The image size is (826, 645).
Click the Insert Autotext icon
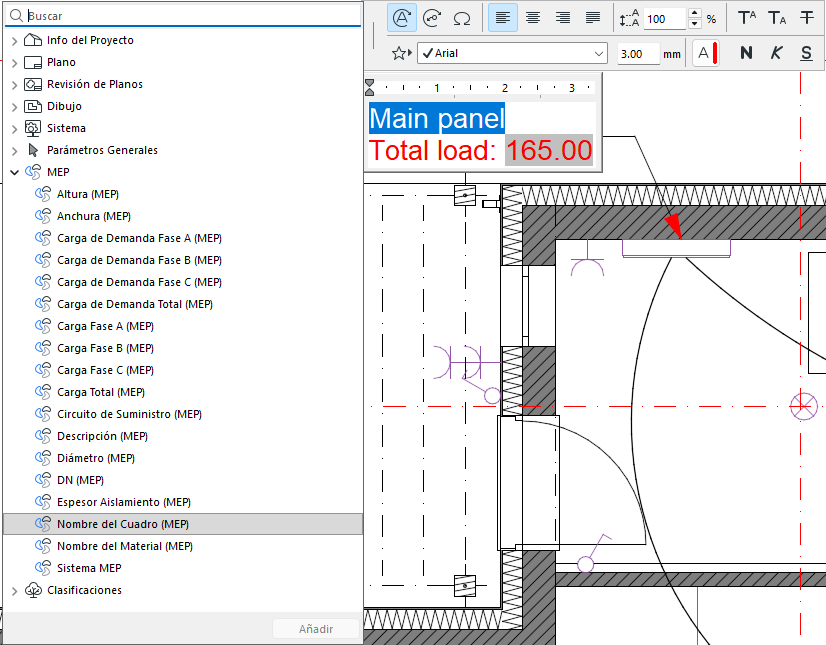402,18
